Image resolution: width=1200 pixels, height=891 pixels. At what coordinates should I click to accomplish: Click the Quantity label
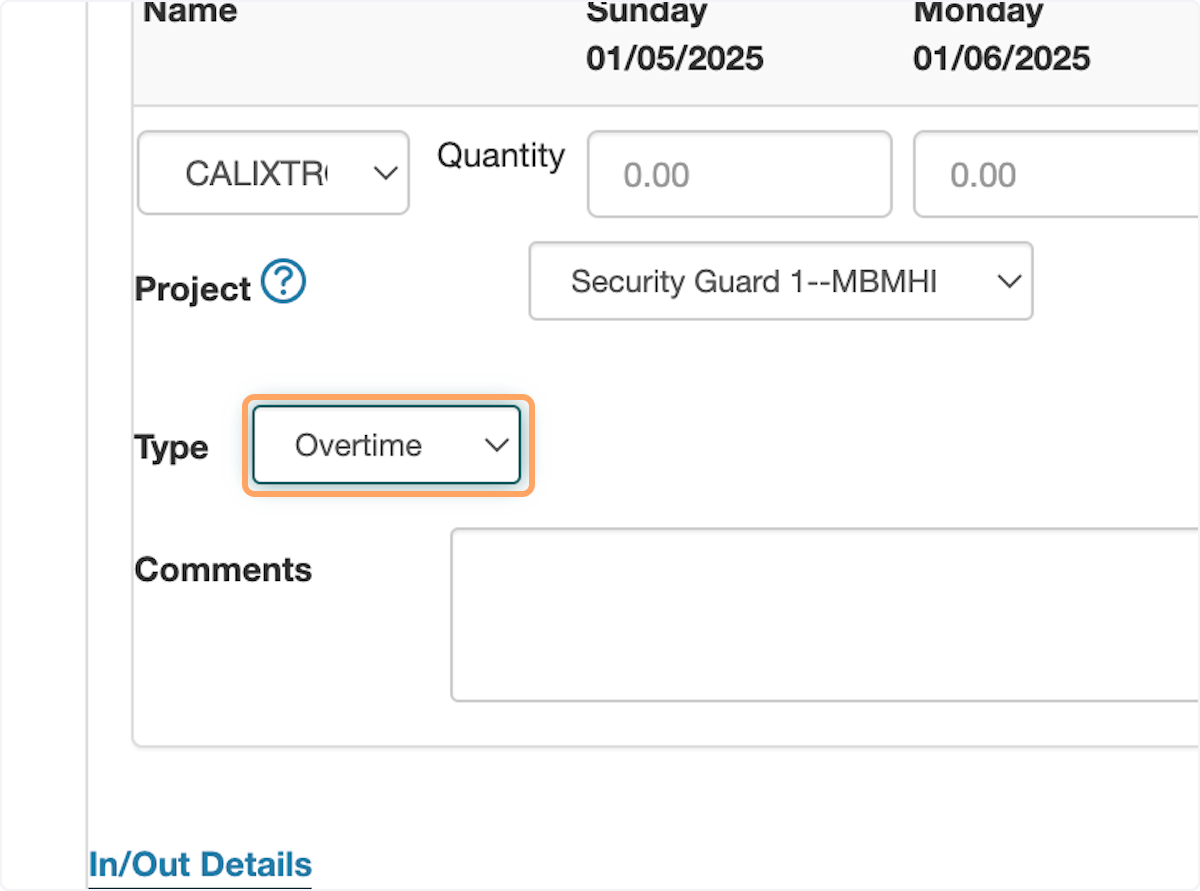500,156
